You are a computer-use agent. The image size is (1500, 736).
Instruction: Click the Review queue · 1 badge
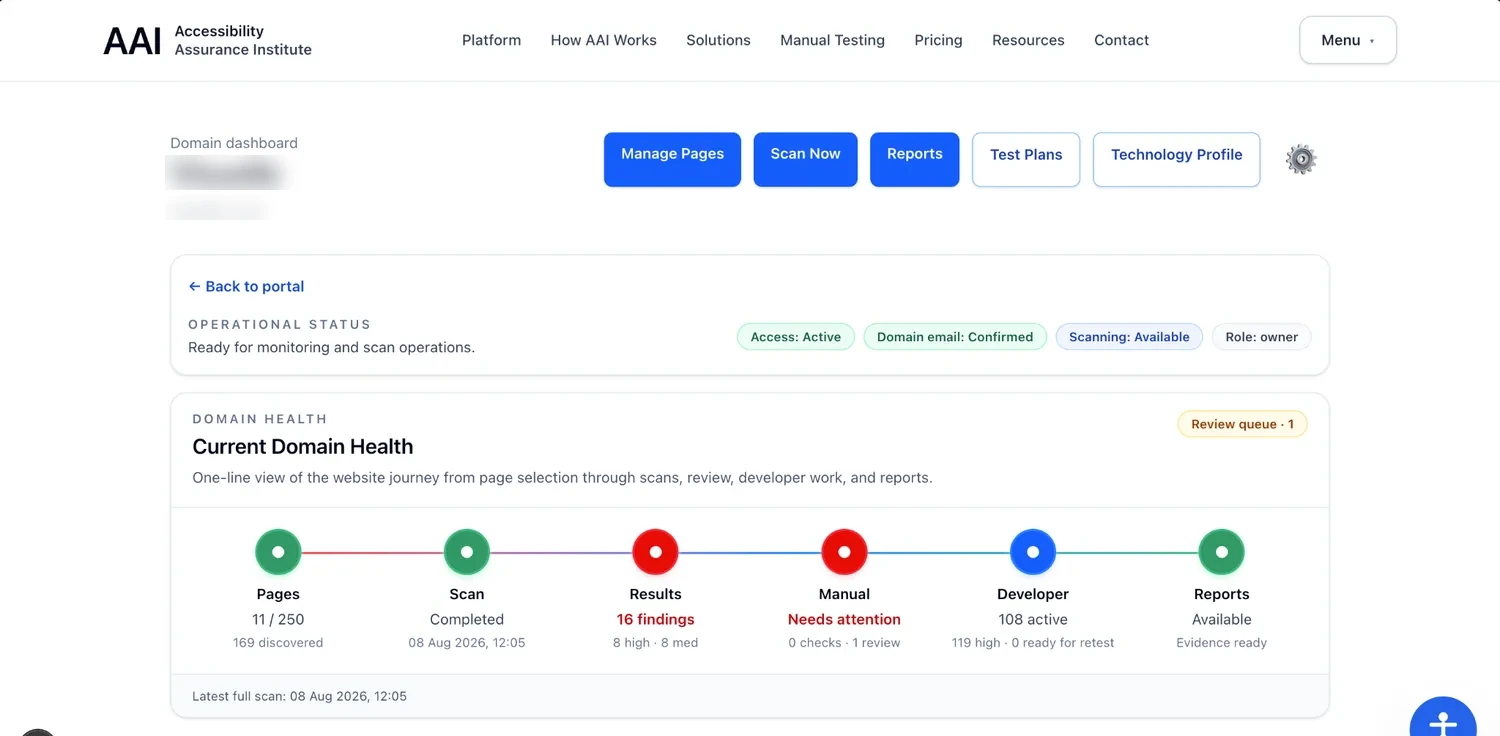tap(1242, 424)
